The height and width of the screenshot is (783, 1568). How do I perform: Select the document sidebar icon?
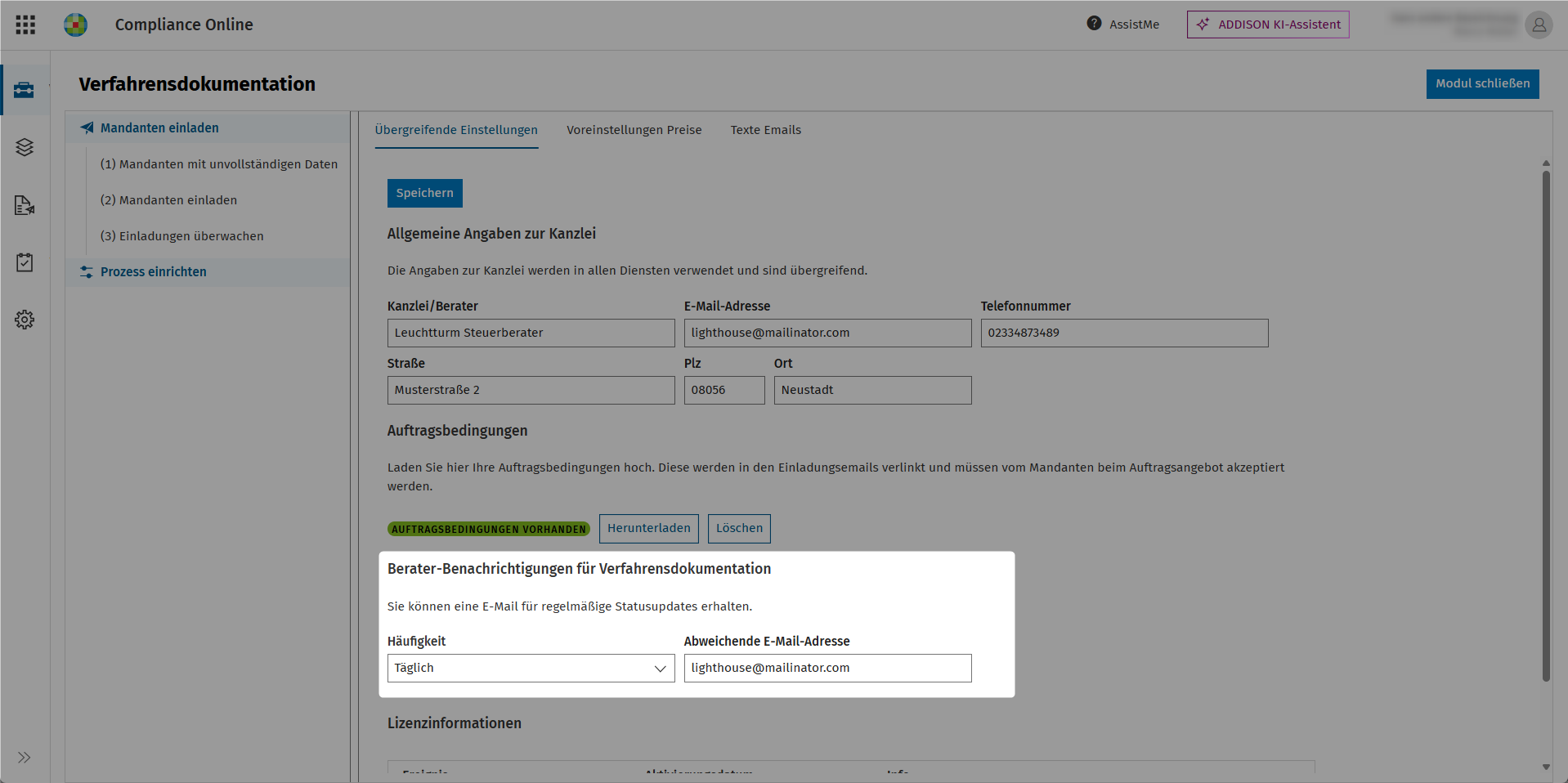25,205
